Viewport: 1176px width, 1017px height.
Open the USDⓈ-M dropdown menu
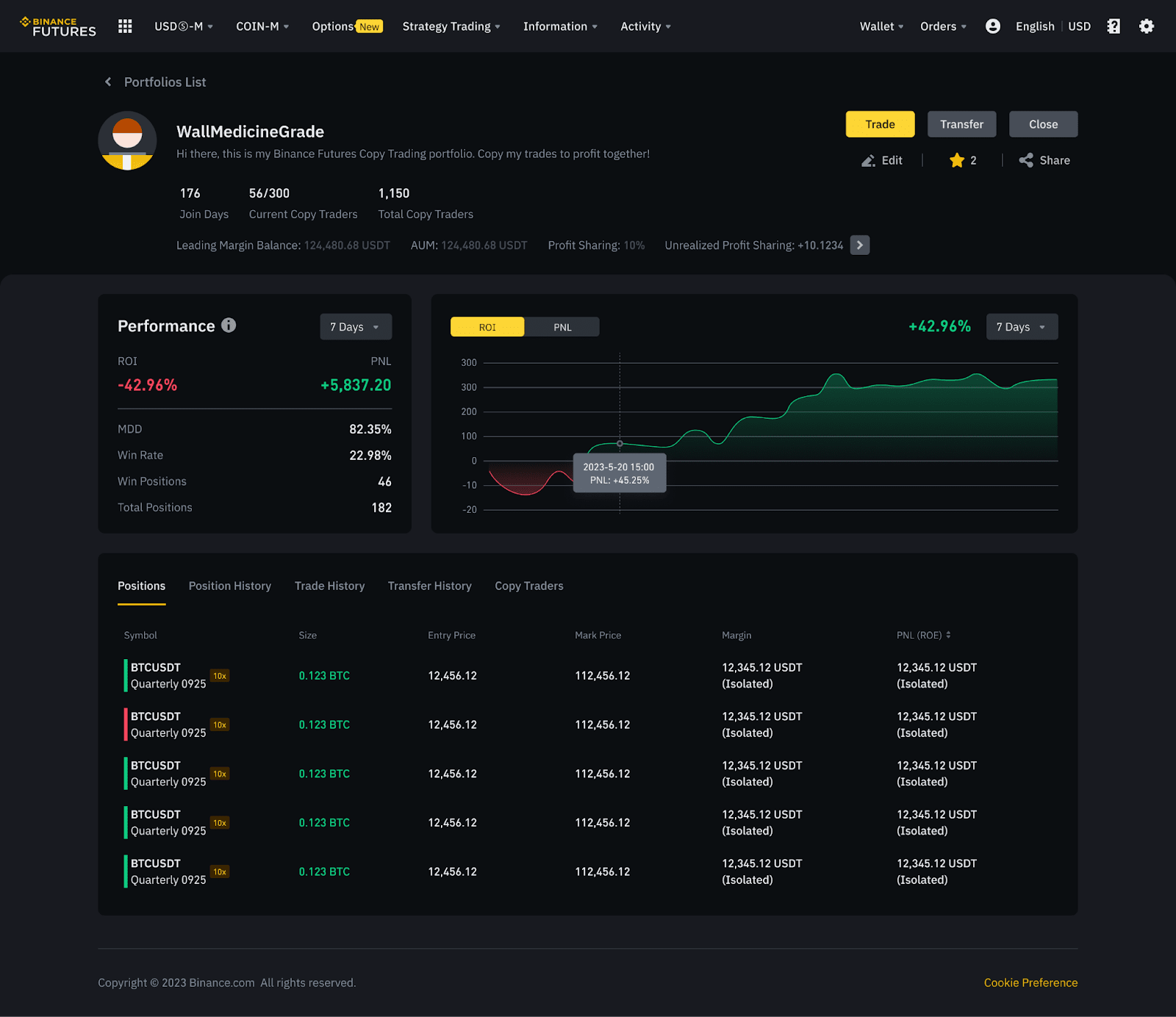click(184, 26)
